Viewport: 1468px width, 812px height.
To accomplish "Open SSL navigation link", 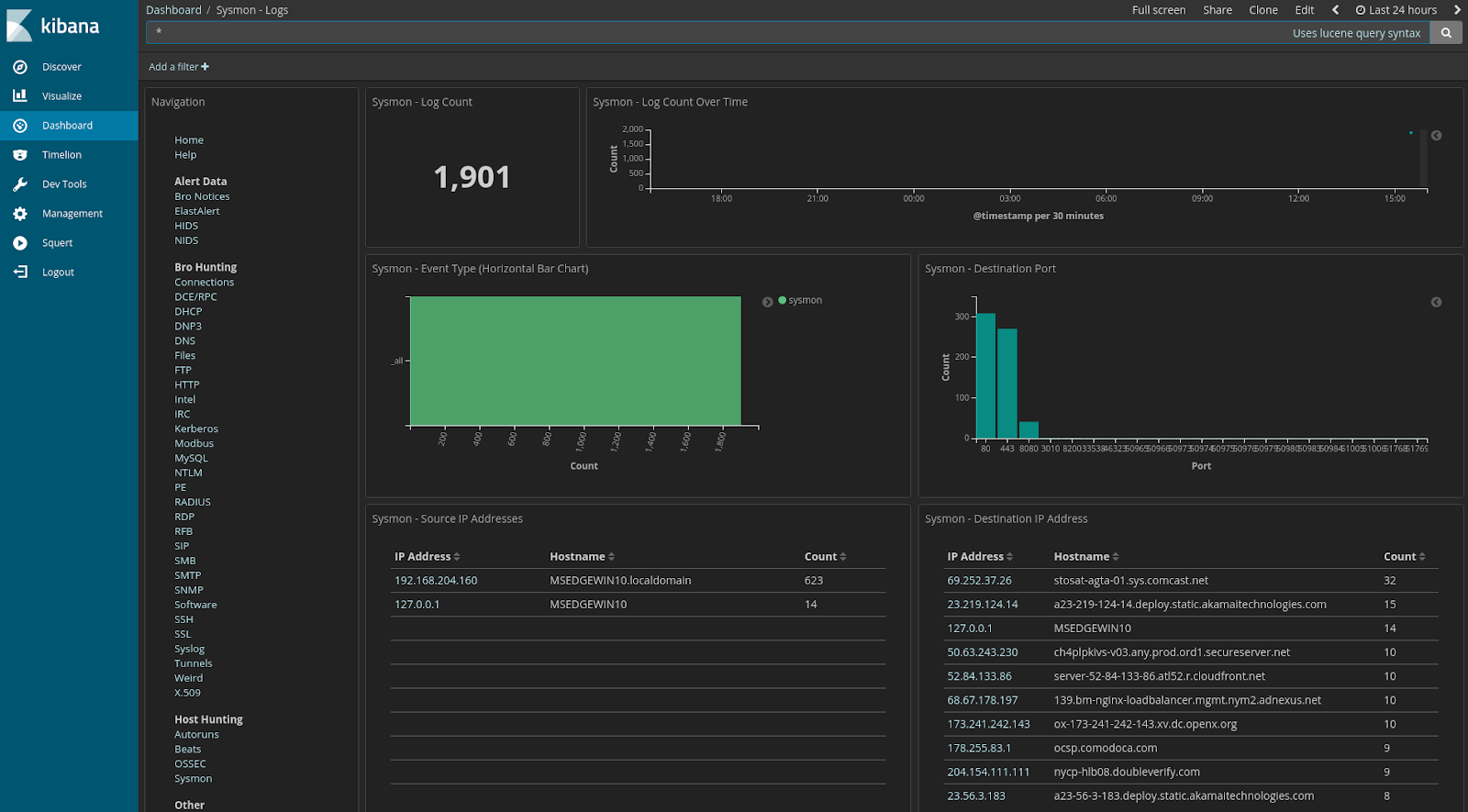I will tap(183, 635).
